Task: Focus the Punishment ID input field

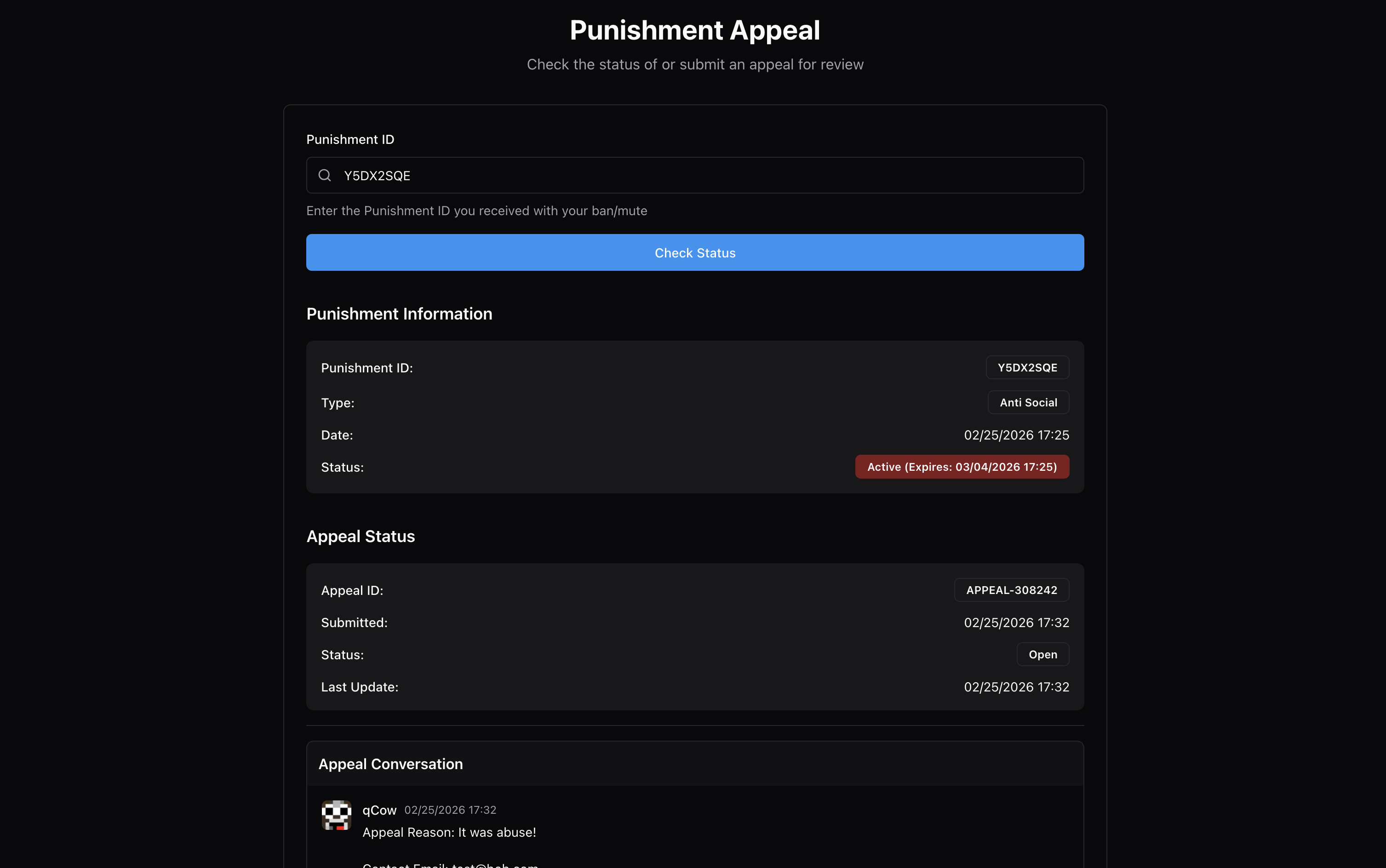Action: (706, 175)
